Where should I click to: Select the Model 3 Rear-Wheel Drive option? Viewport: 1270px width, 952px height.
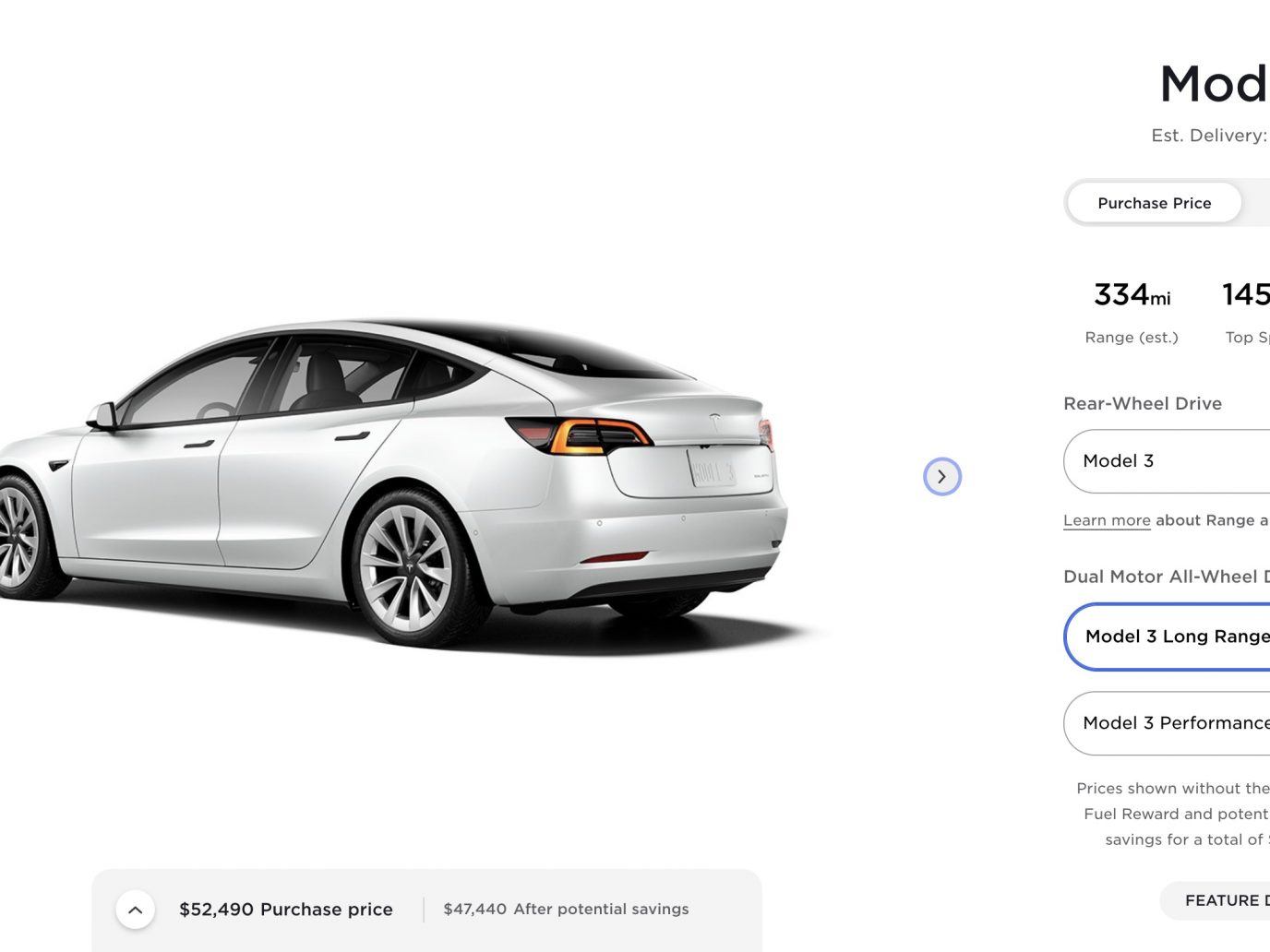(x=1167, y=461)
